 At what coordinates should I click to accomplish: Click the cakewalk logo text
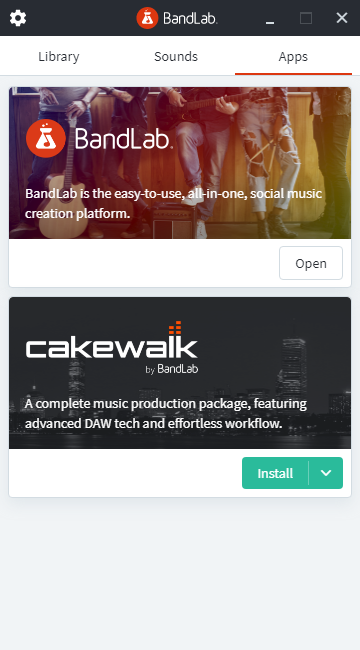112,347
